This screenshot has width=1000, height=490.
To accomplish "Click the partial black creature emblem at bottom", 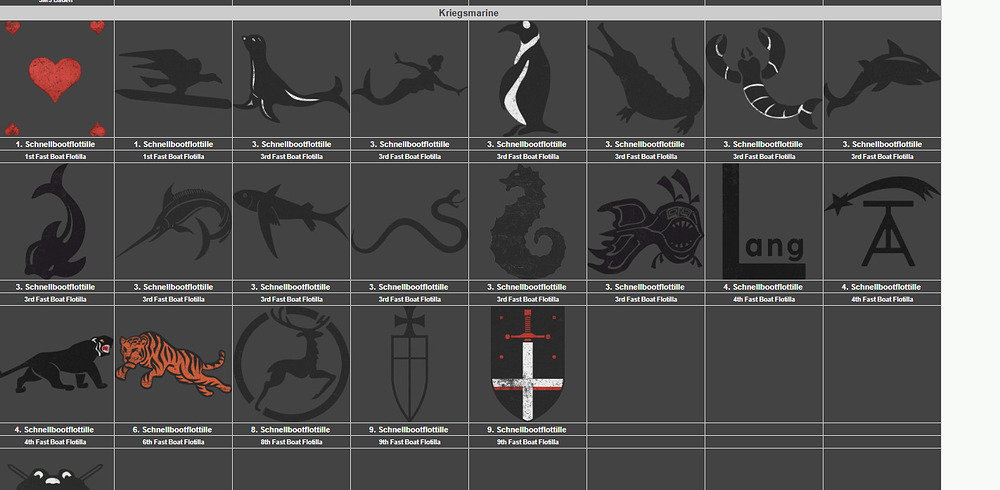I will coord(56,477).
